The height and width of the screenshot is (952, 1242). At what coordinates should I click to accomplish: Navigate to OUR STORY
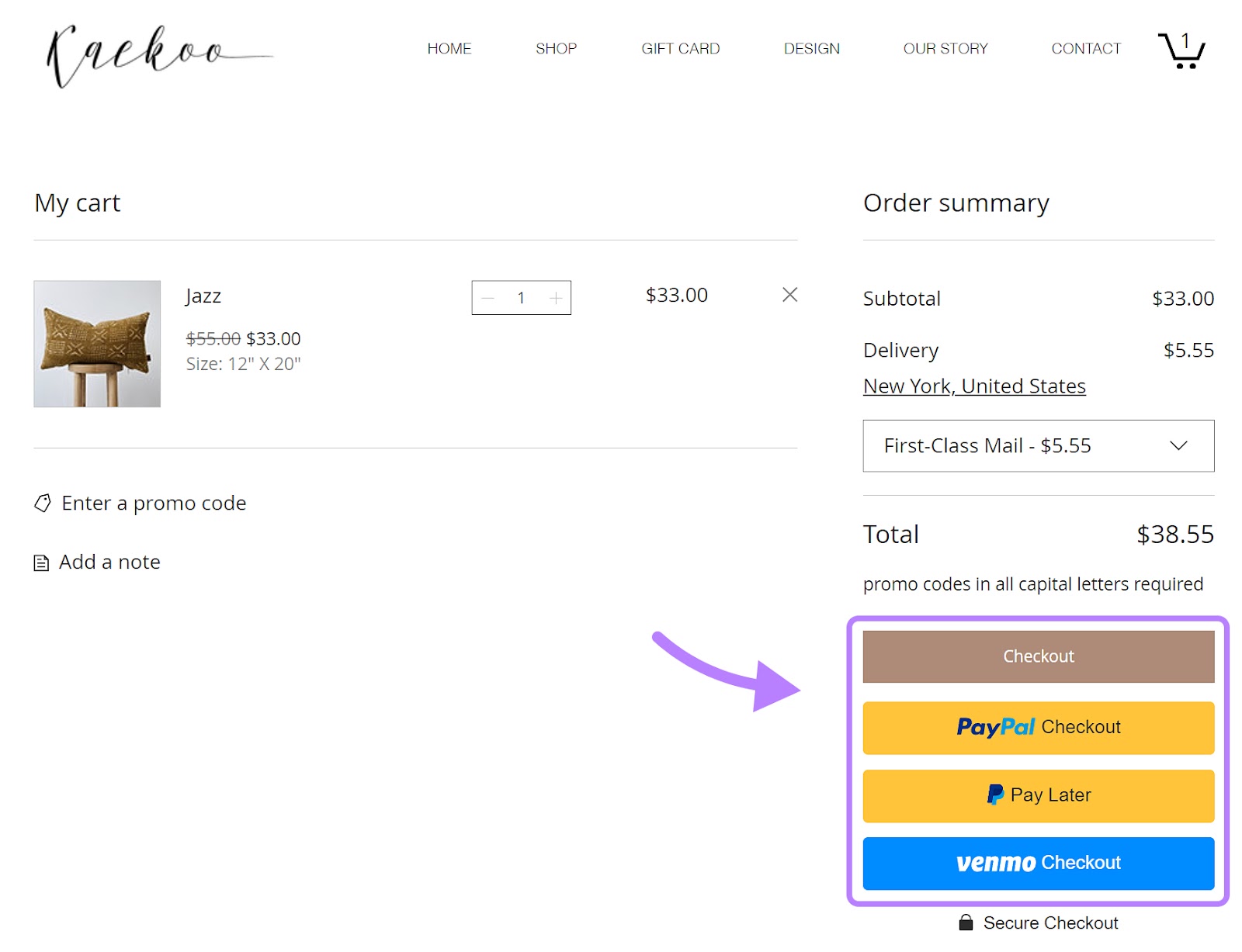[945, 48]
